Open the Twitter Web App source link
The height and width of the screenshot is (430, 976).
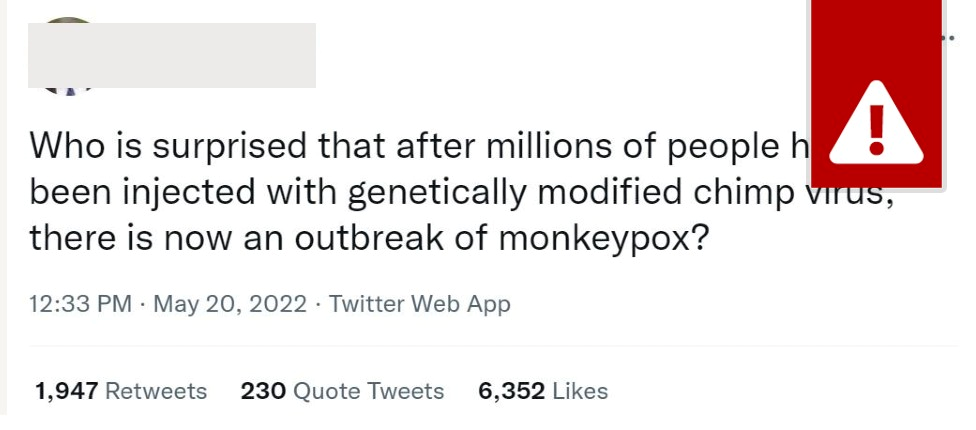click(x=419, y=304)
